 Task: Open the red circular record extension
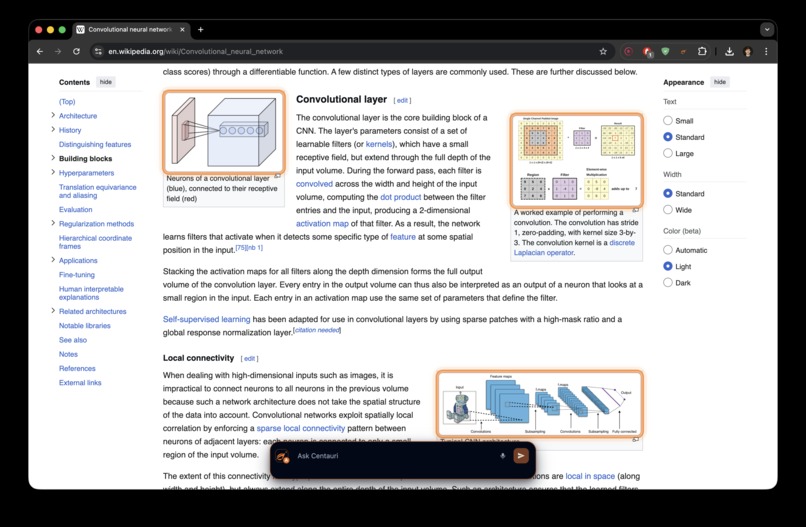629,51
